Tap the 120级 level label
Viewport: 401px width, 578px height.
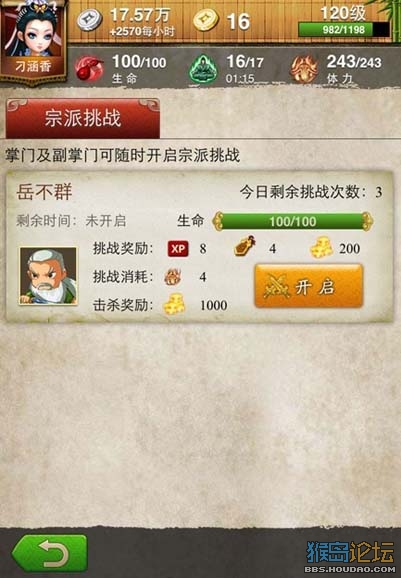click(x=343, y=13)
